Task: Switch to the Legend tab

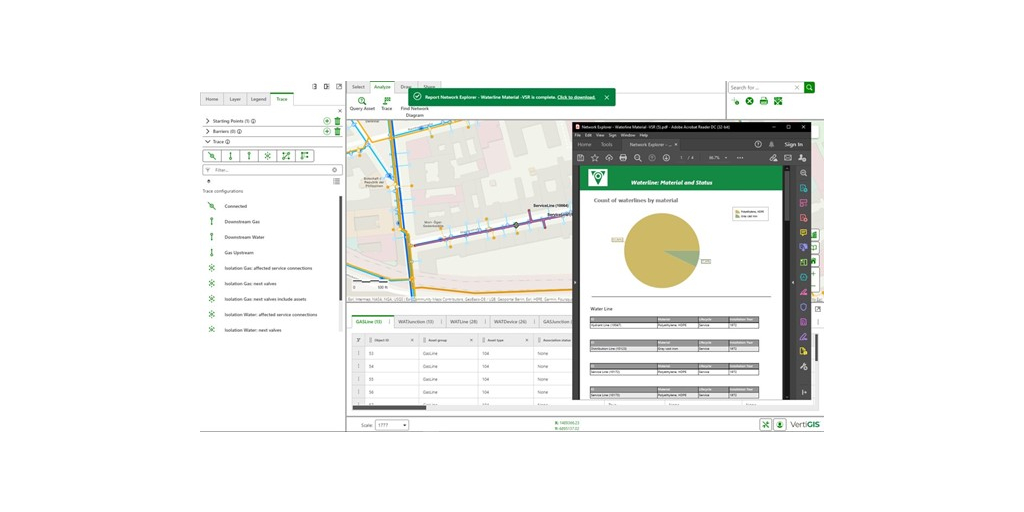Action: pyautogui.click(x=258, y=99)
